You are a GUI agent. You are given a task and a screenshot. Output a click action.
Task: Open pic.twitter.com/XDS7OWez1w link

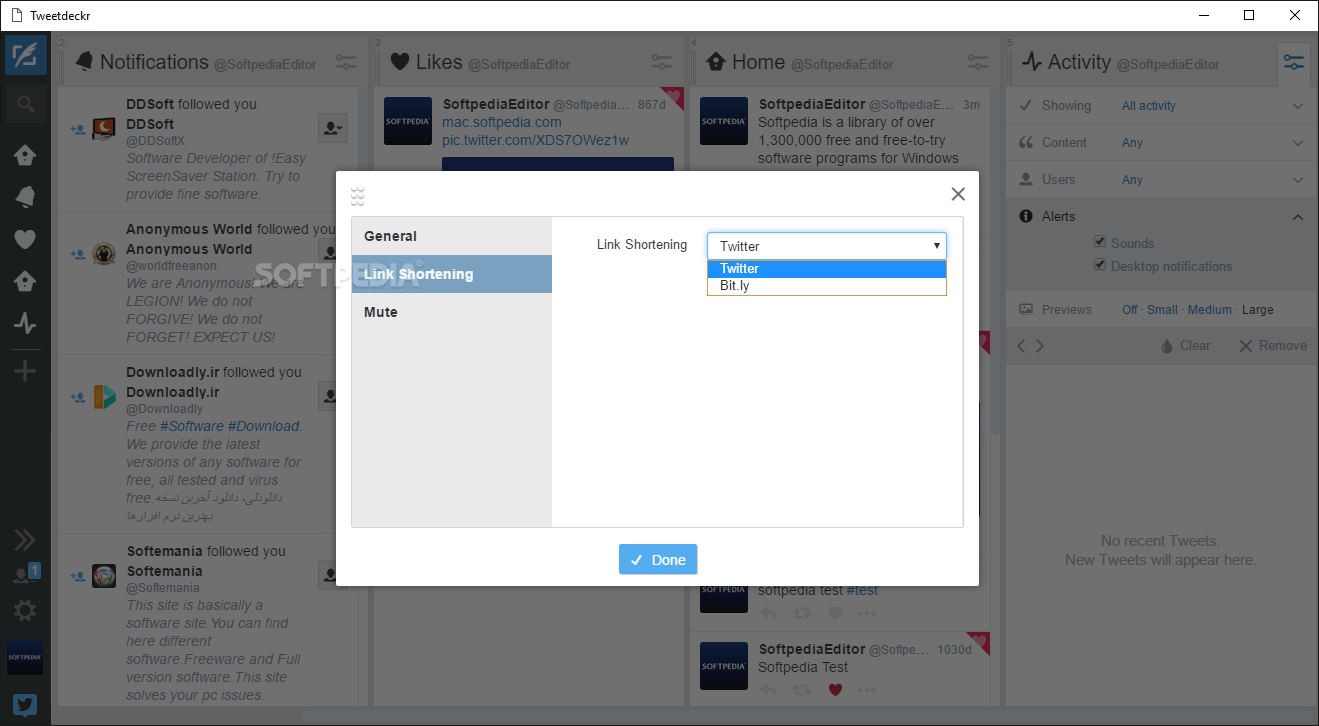pyautogui.click(x=536, y=140)
